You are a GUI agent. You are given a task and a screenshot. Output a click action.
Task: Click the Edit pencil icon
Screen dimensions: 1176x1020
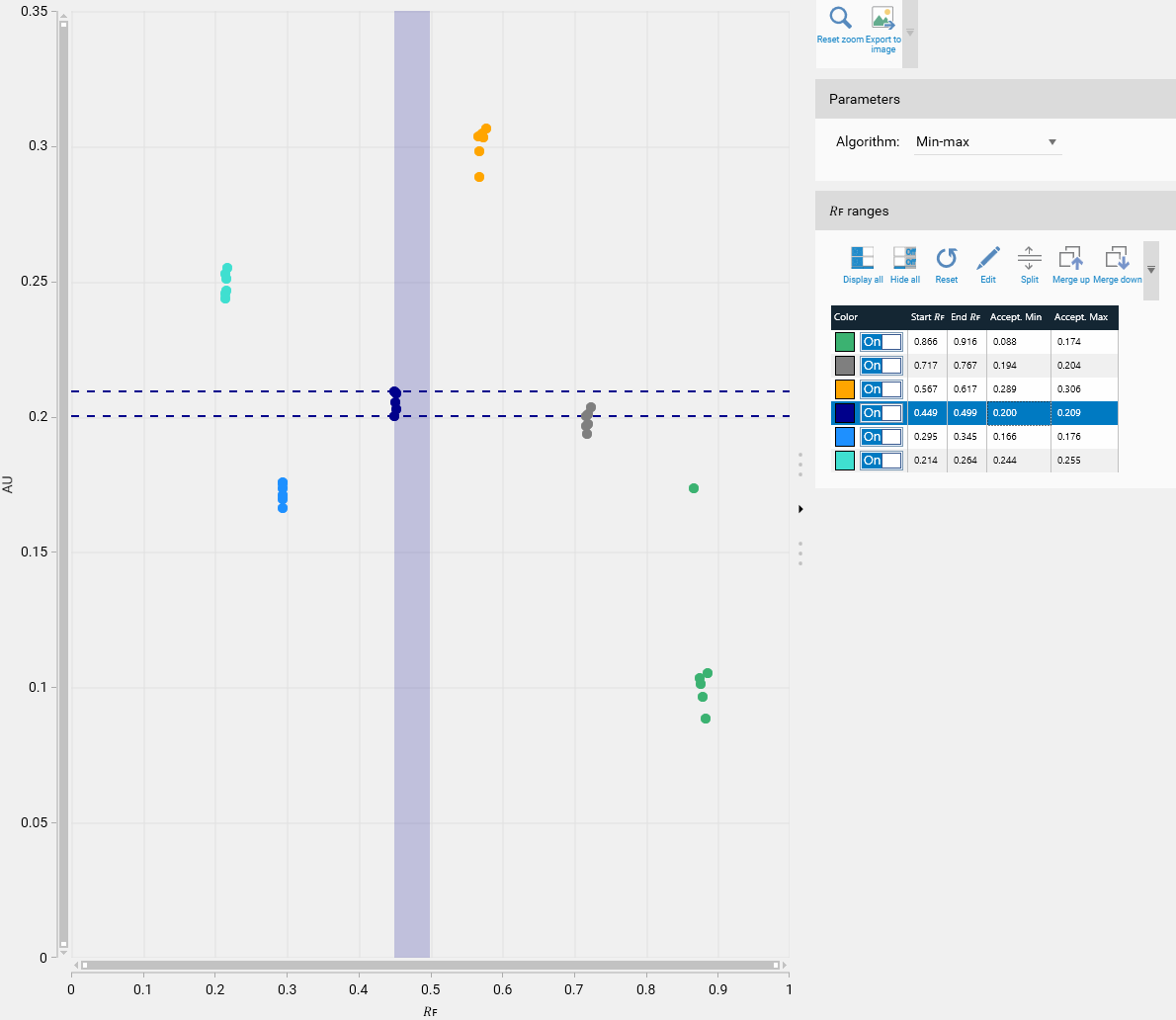pos(988,259)
